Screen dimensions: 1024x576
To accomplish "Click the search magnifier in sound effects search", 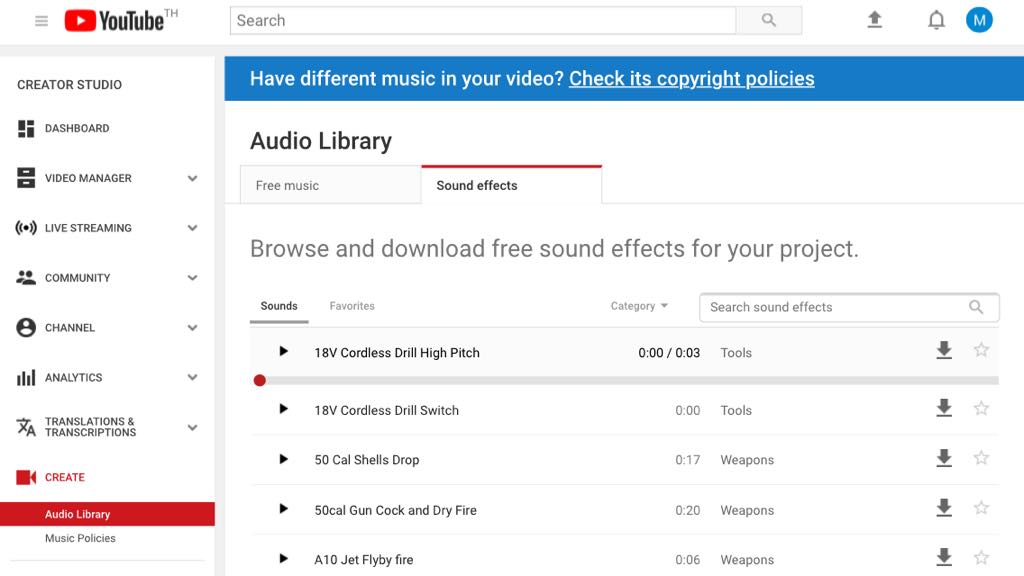I will 975,307.
